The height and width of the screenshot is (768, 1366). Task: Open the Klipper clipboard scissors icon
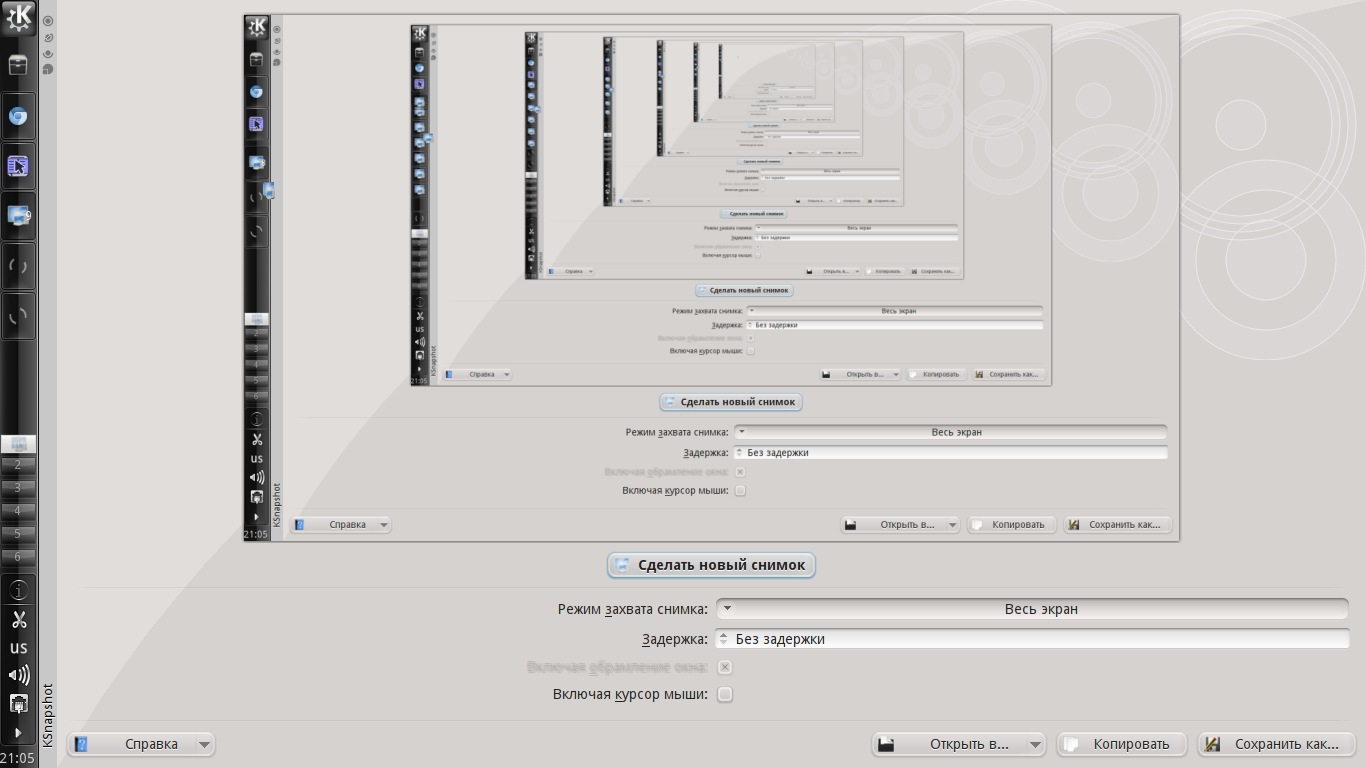coord(18,620)
